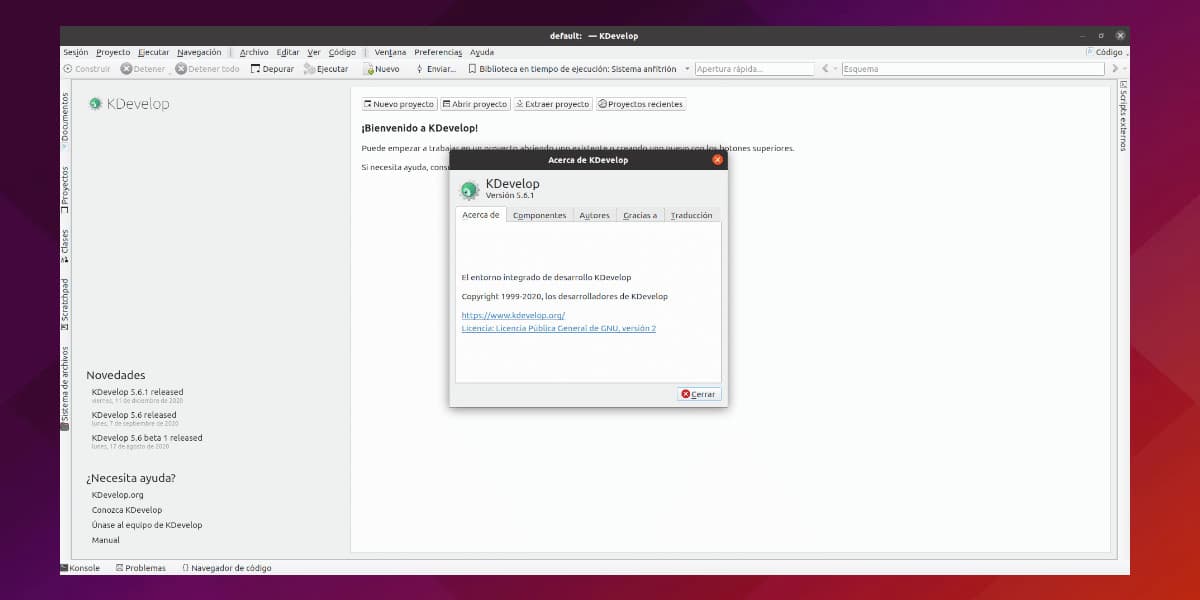The width and height of the screenshot is (1200, 600).
Task: Open the Esquema outline combo box
Action: tap(972, 69)
